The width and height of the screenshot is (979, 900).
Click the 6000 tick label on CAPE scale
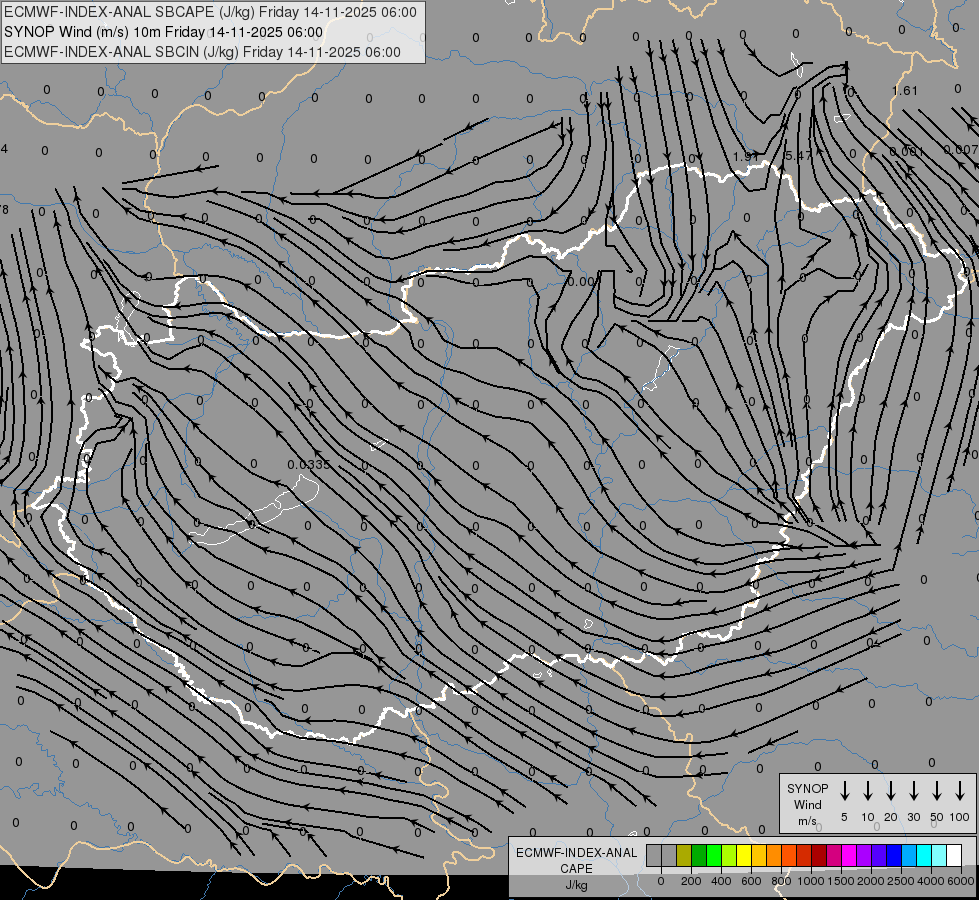[961, 881]
